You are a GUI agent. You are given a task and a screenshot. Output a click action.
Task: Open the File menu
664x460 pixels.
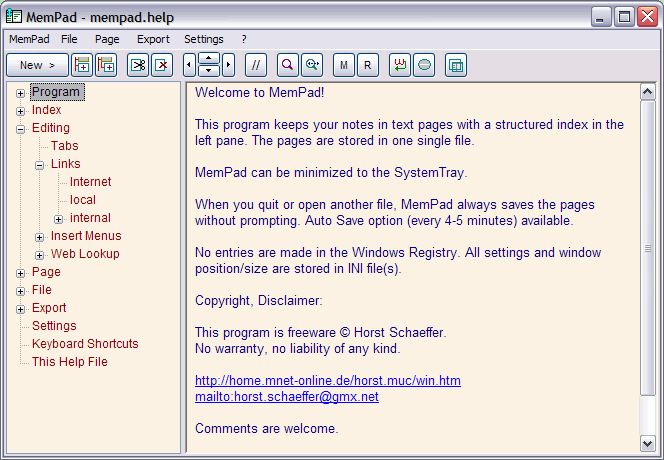coord(69,39)
